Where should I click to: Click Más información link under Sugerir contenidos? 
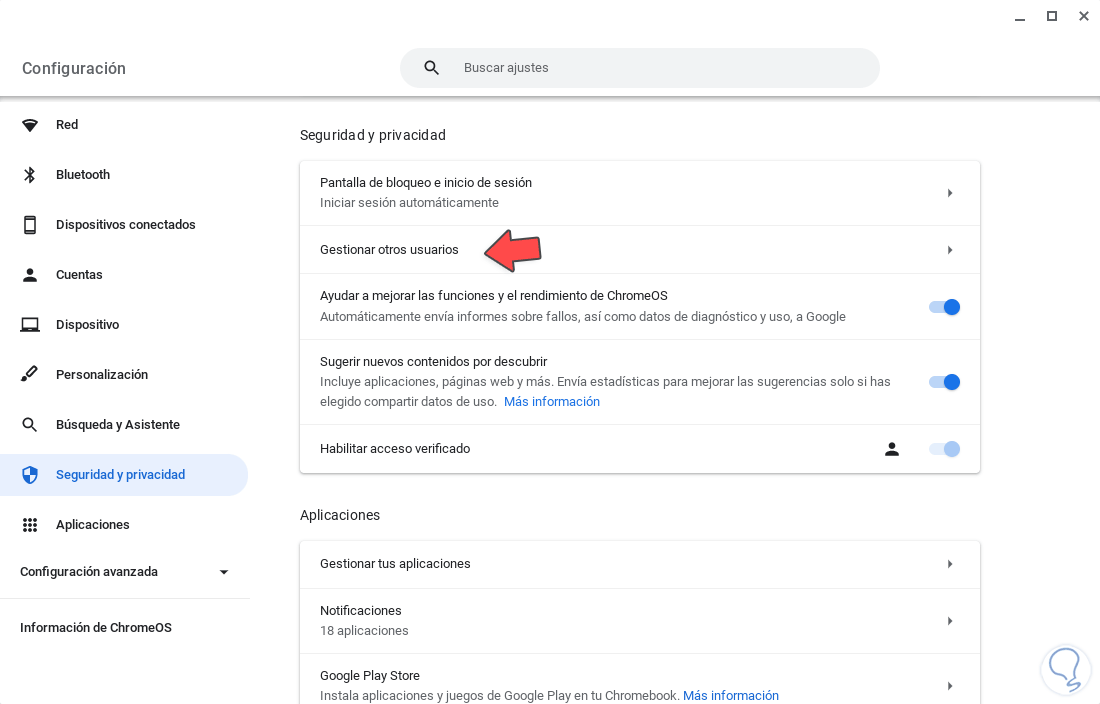[x=552, y=402]
